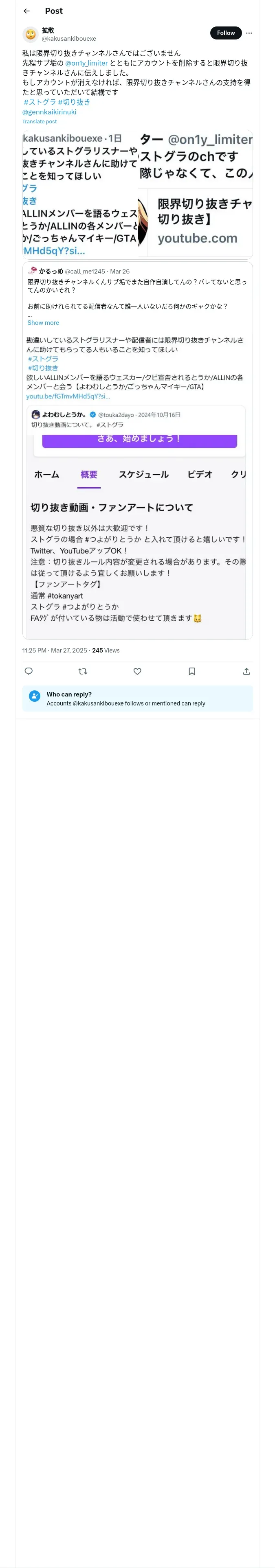Click the かるっめ avatar in quoted post
The height and width of the screenshot is (1568, 275).
coord(32,271)
